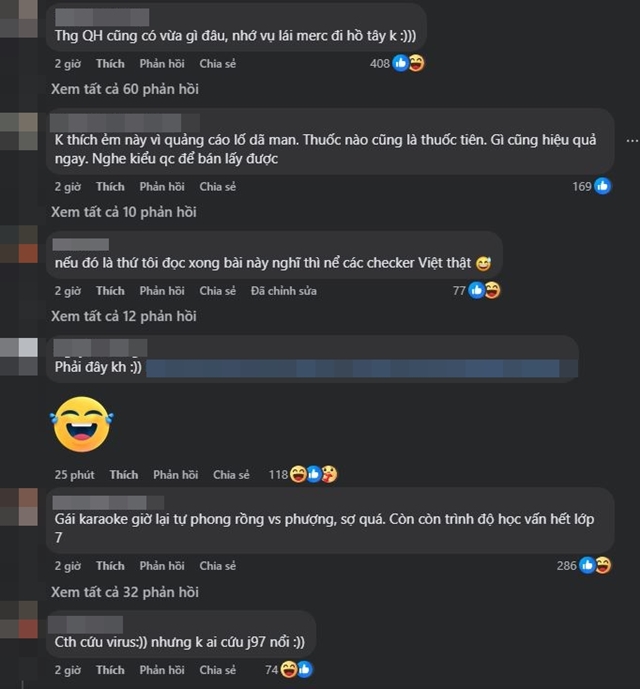
Task: Click the laughing reaction icon beside 77
Action: pyautogui.click(x=492, y=291)
